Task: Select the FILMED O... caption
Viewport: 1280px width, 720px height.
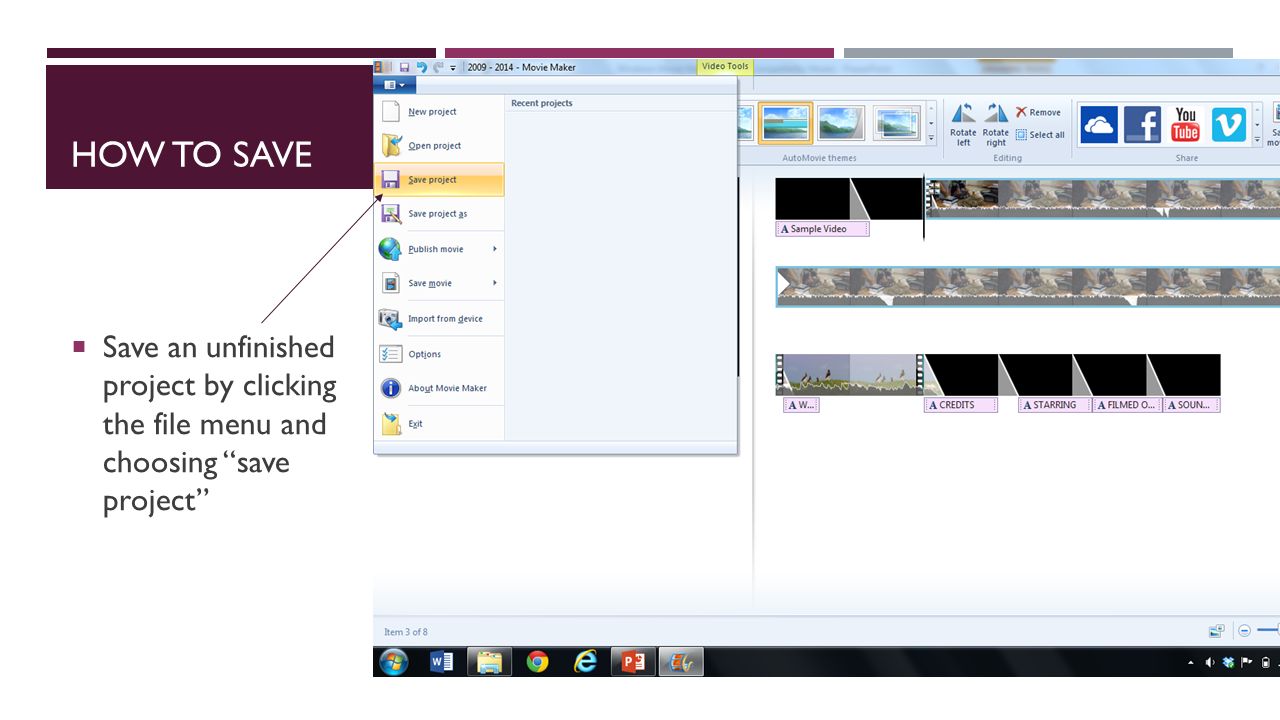Action: 1128,405
